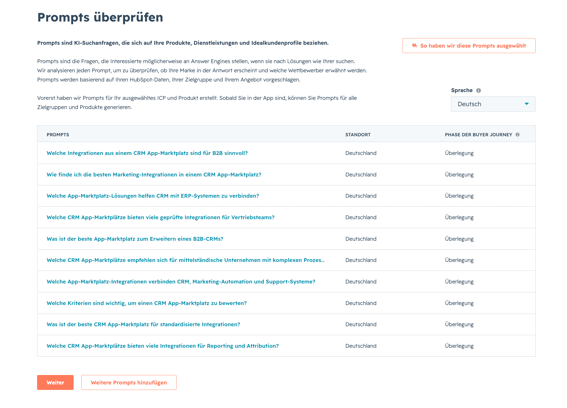Click the orange Weiter button
Viewport: 567px width, 408px height.
pyautogui.click(x=55, y=382)
